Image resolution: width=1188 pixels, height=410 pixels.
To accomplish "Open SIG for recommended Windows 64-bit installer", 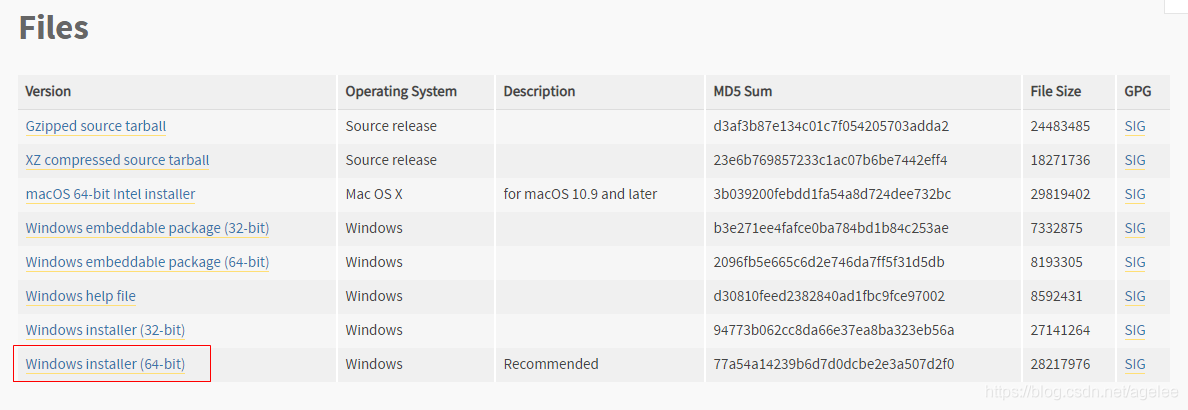I will click(x=1135, y=365).
